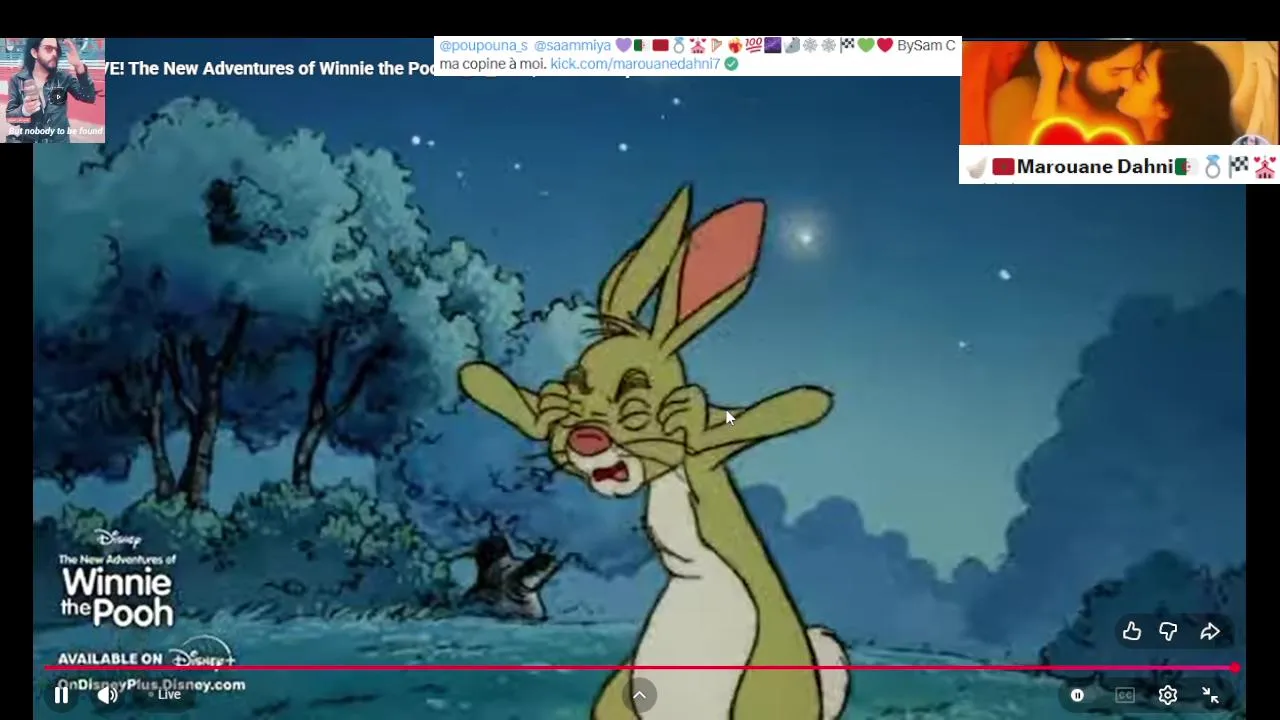Screen dimensions: 1280x720
Task: Seek on the red progress bar
Action: click(640, 667)
